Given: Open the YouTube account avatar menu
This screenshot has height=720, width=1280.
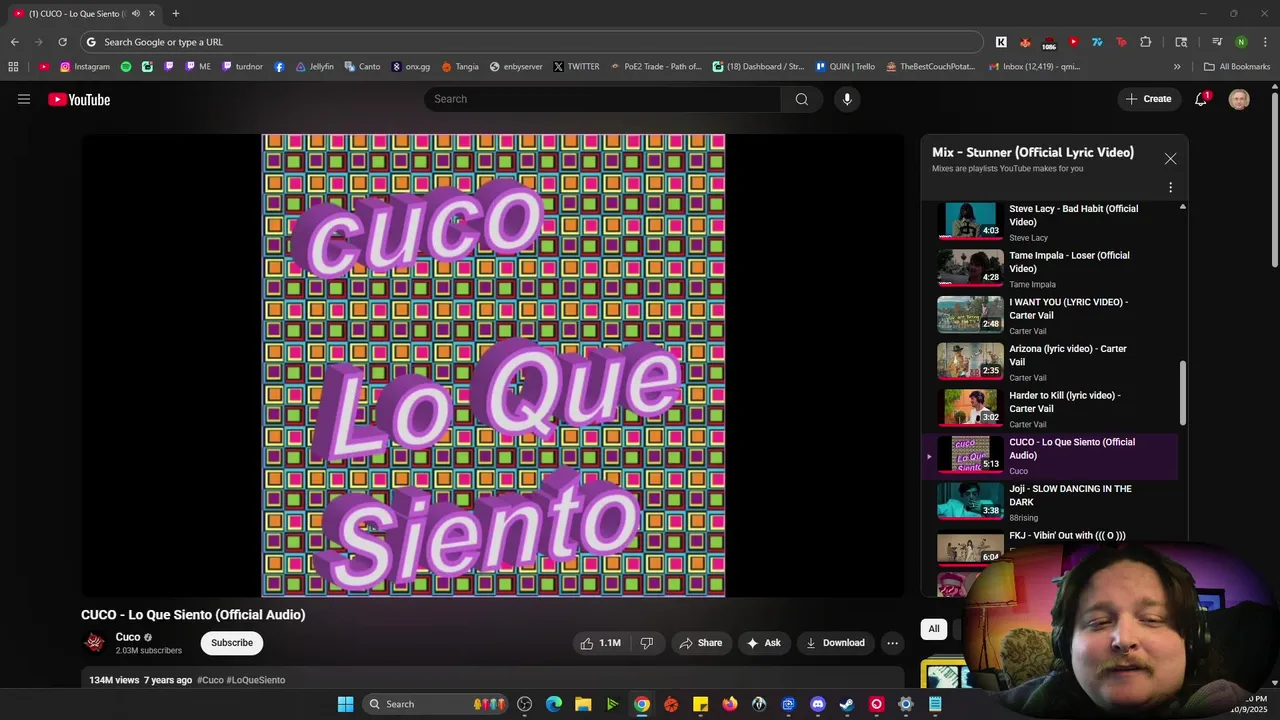Looking at the screenshot, I should 1239,99.
